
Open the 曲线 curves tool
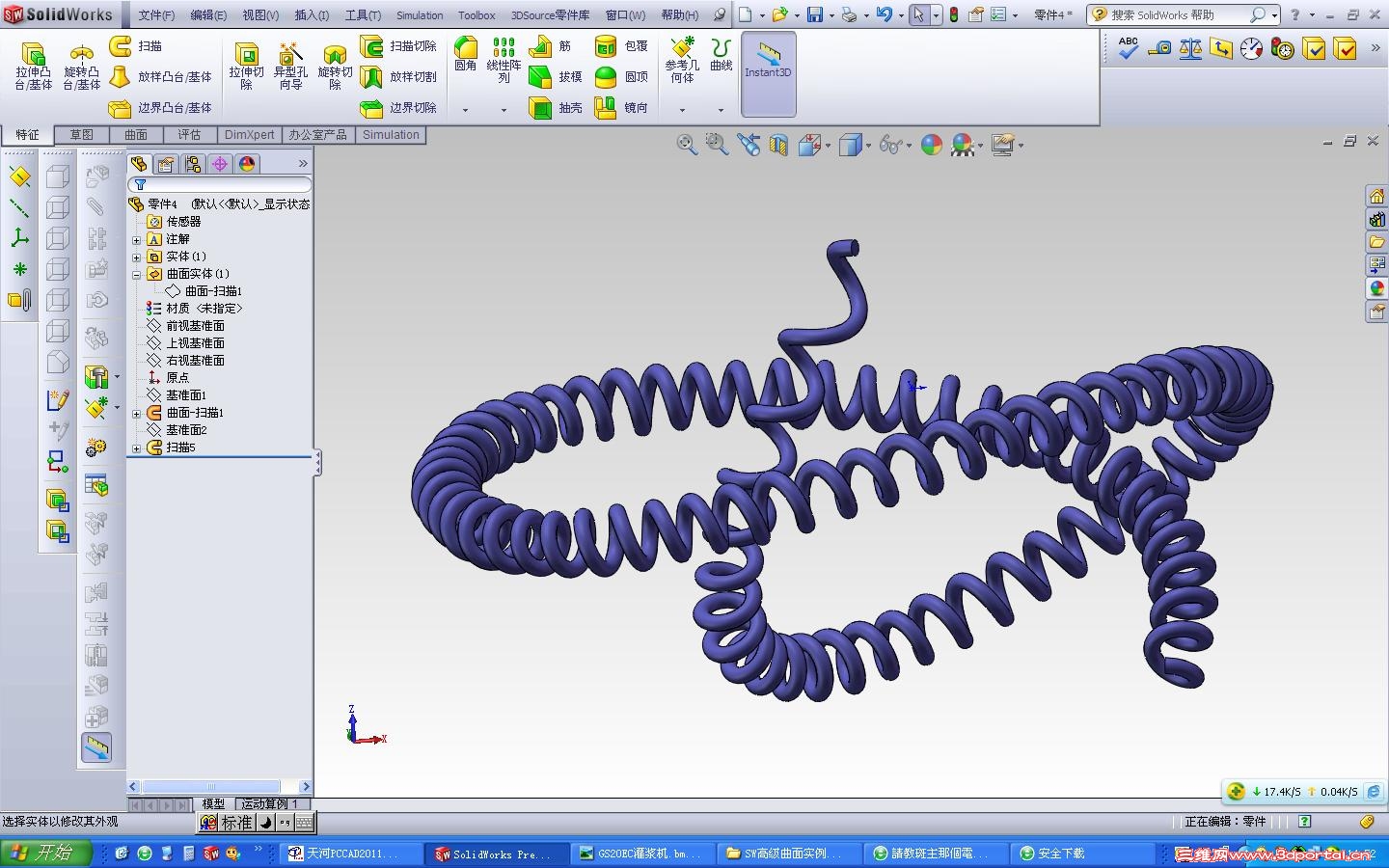[x=721, y=55]
